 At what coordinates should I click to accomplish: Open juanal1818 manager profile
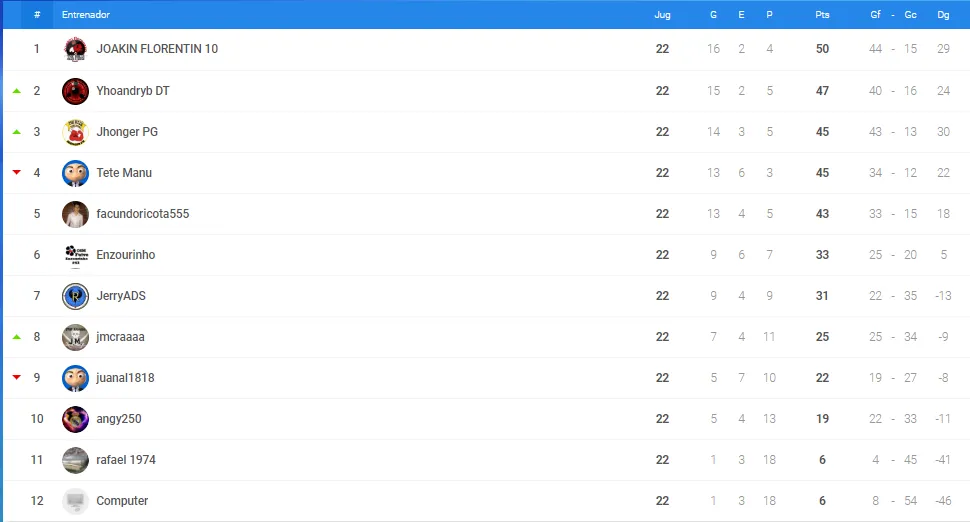tap(125, 378)
